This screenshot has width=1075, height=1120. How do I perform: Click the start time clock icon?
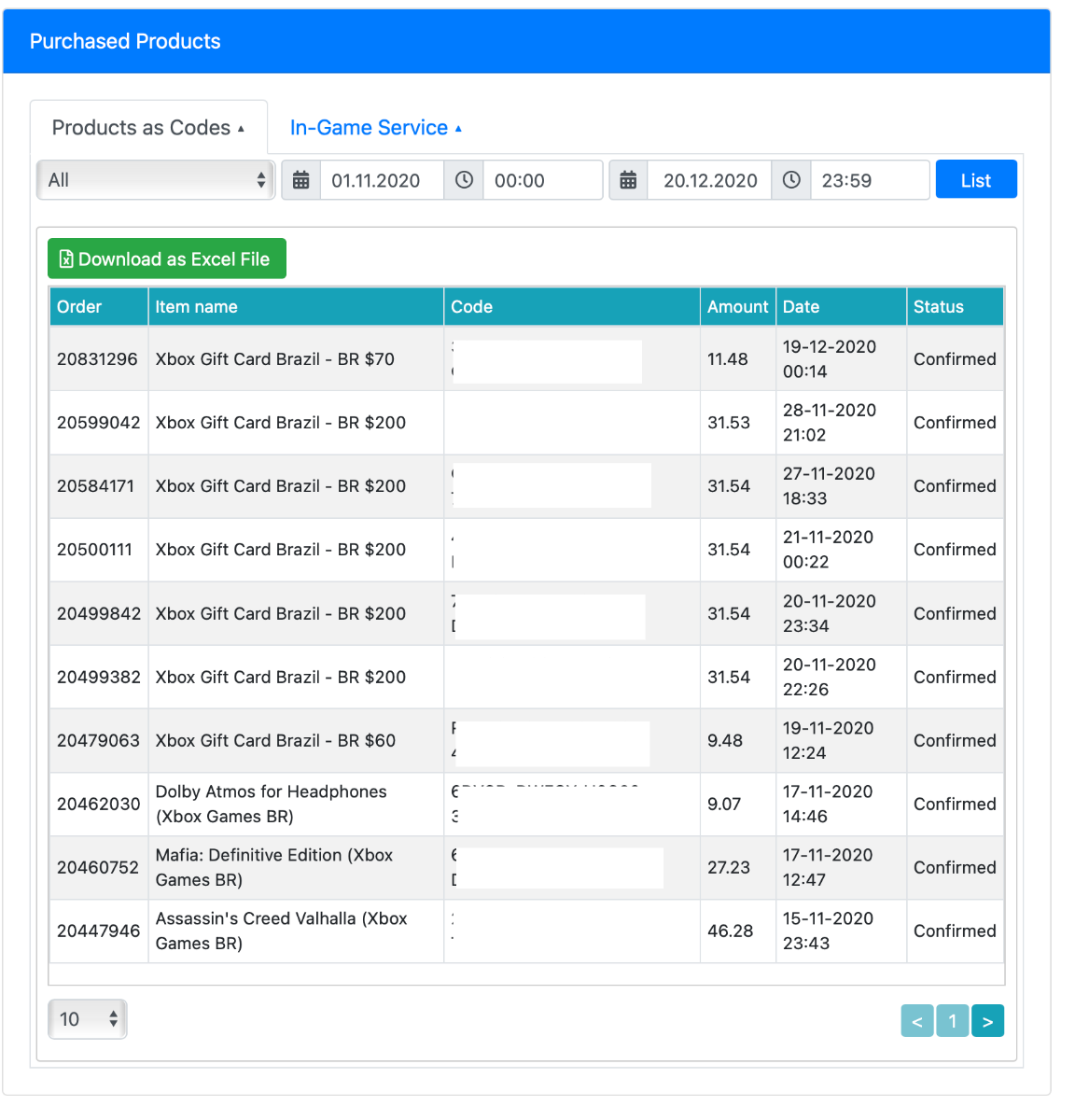pos(464,180)
